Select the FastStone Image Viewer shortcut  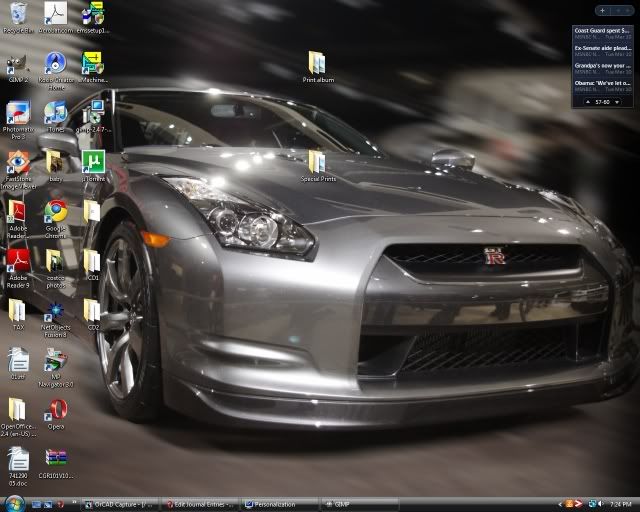click(x=18, y=170)
